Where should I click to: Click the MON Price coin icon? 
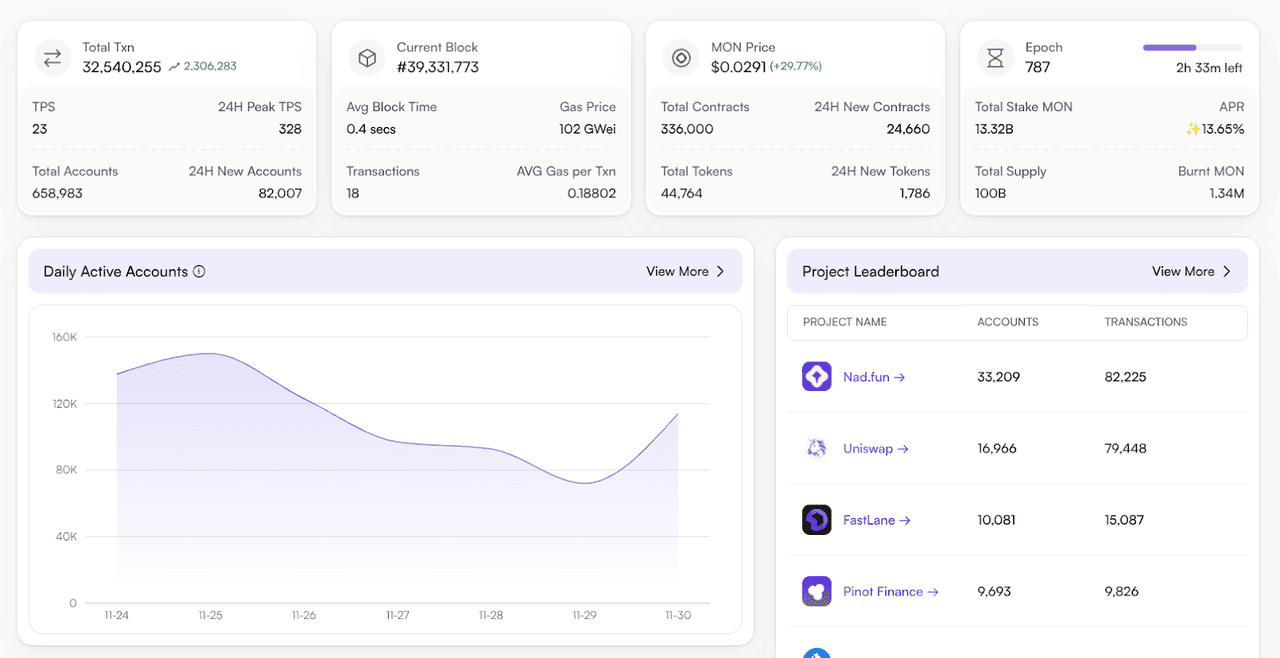click(x=681, y=58)
